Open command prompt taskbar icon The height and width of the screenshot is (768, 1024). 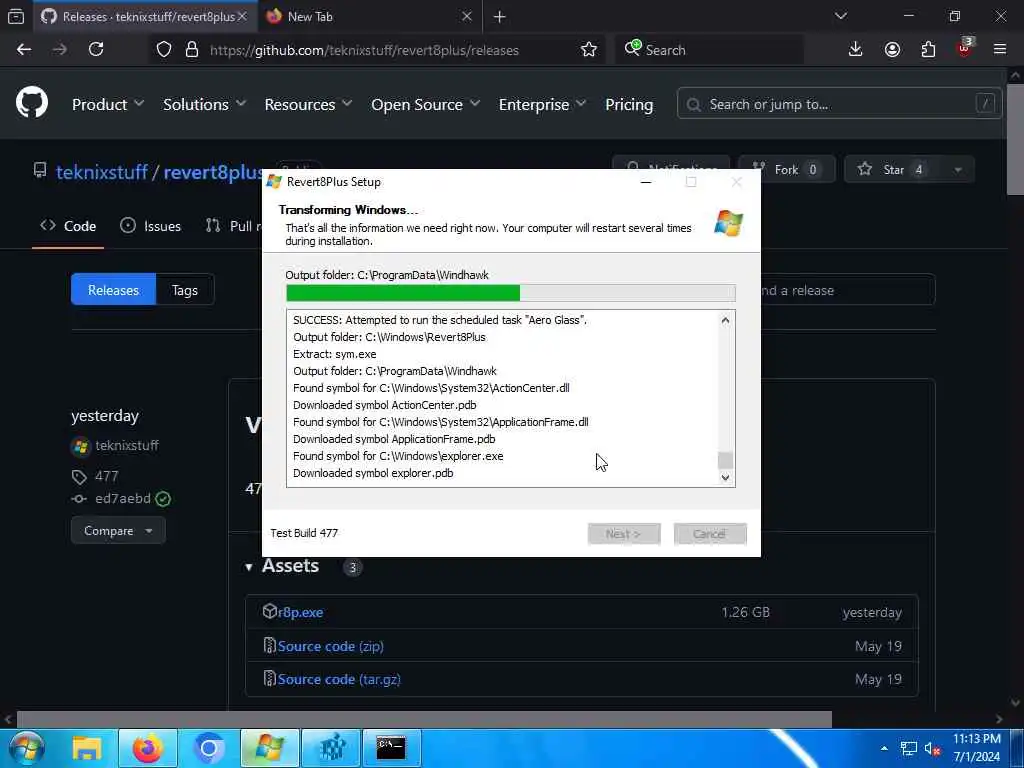click(391, 748)
